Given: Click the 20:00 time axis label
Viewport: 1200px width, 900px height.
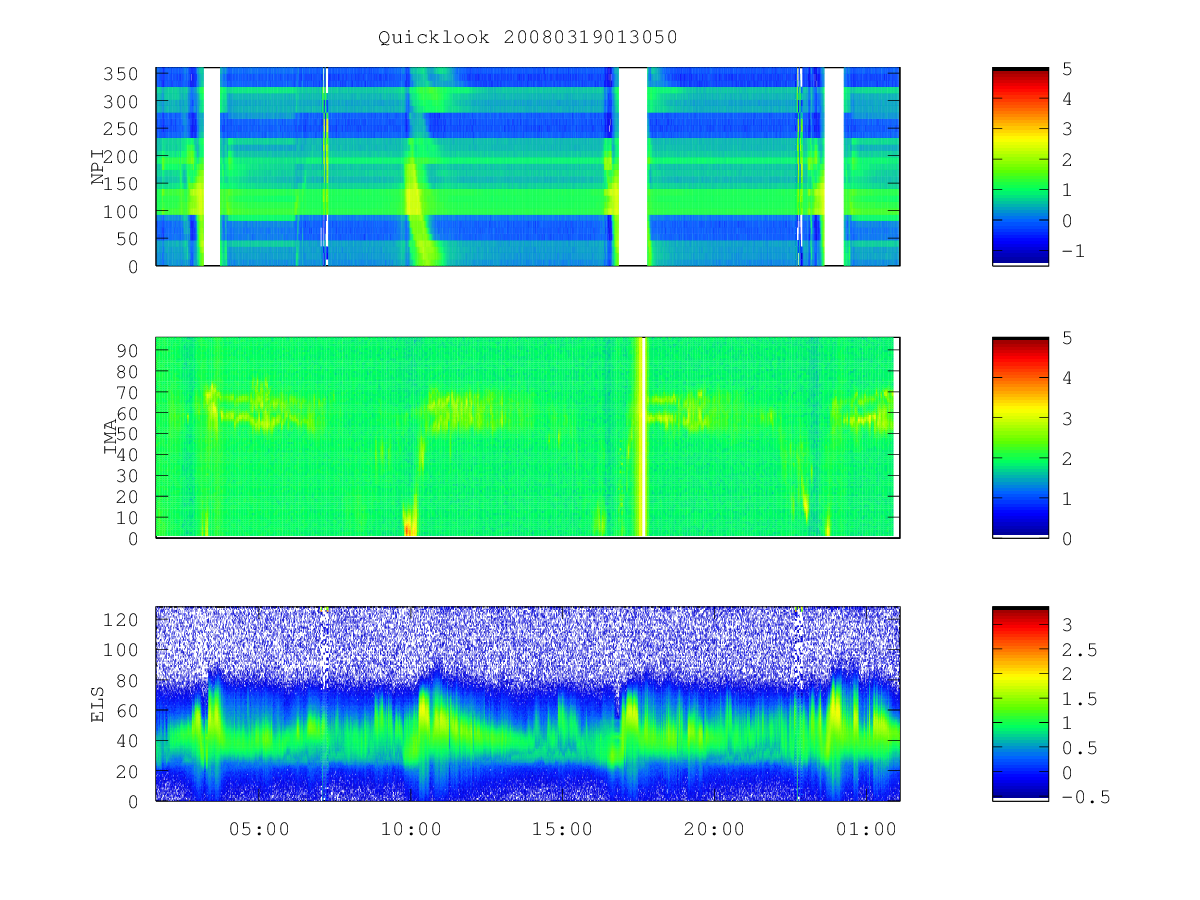Looking at the screenshot, I should point(714,829).
